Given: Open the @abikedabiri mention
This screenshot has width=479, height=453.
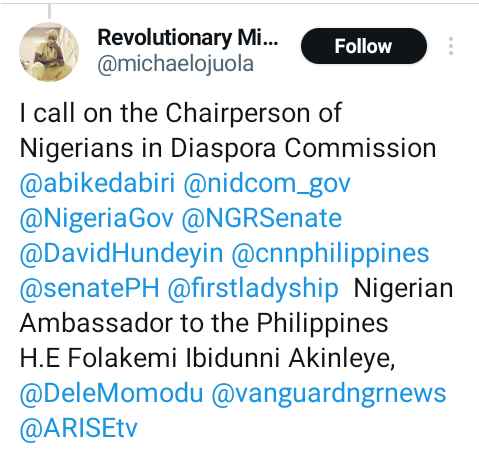Looking at the screenshot, I should (x=97, y=184).
